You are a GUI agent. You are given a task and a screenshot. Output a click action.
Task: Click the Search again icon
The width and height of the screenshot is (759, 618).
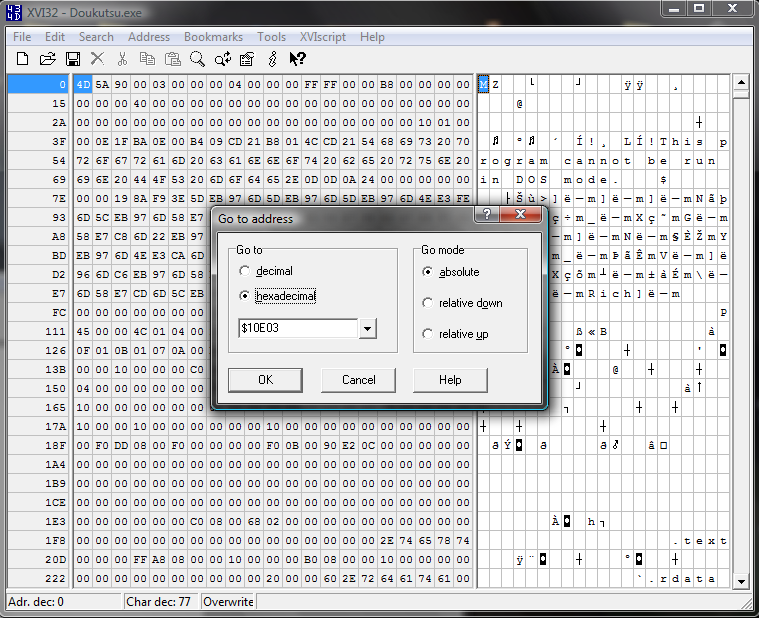click(223, 59)
